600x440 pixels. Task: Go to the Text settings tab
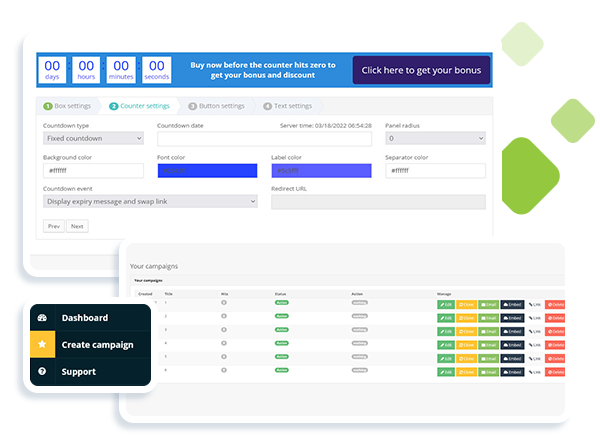coord(288,106)
